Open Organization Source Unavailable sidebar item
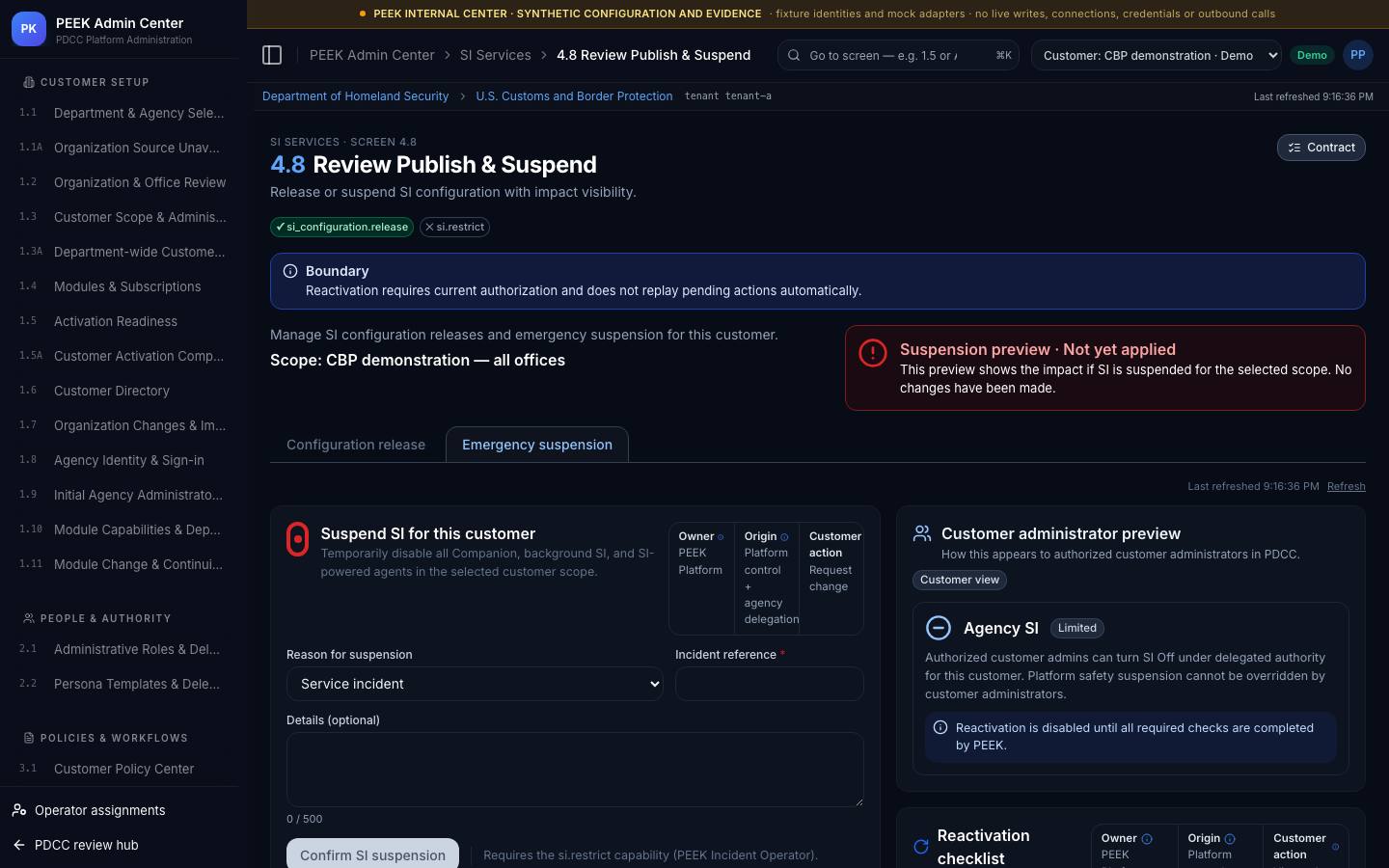The width and height of the screenshot is (1389, 868). click(123, 148)
